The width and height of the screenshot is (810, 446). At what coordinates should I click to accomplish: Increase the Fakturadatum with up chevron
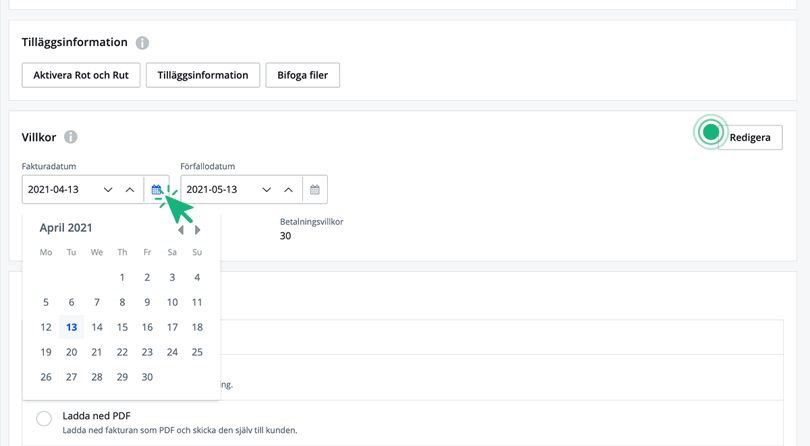130,190
